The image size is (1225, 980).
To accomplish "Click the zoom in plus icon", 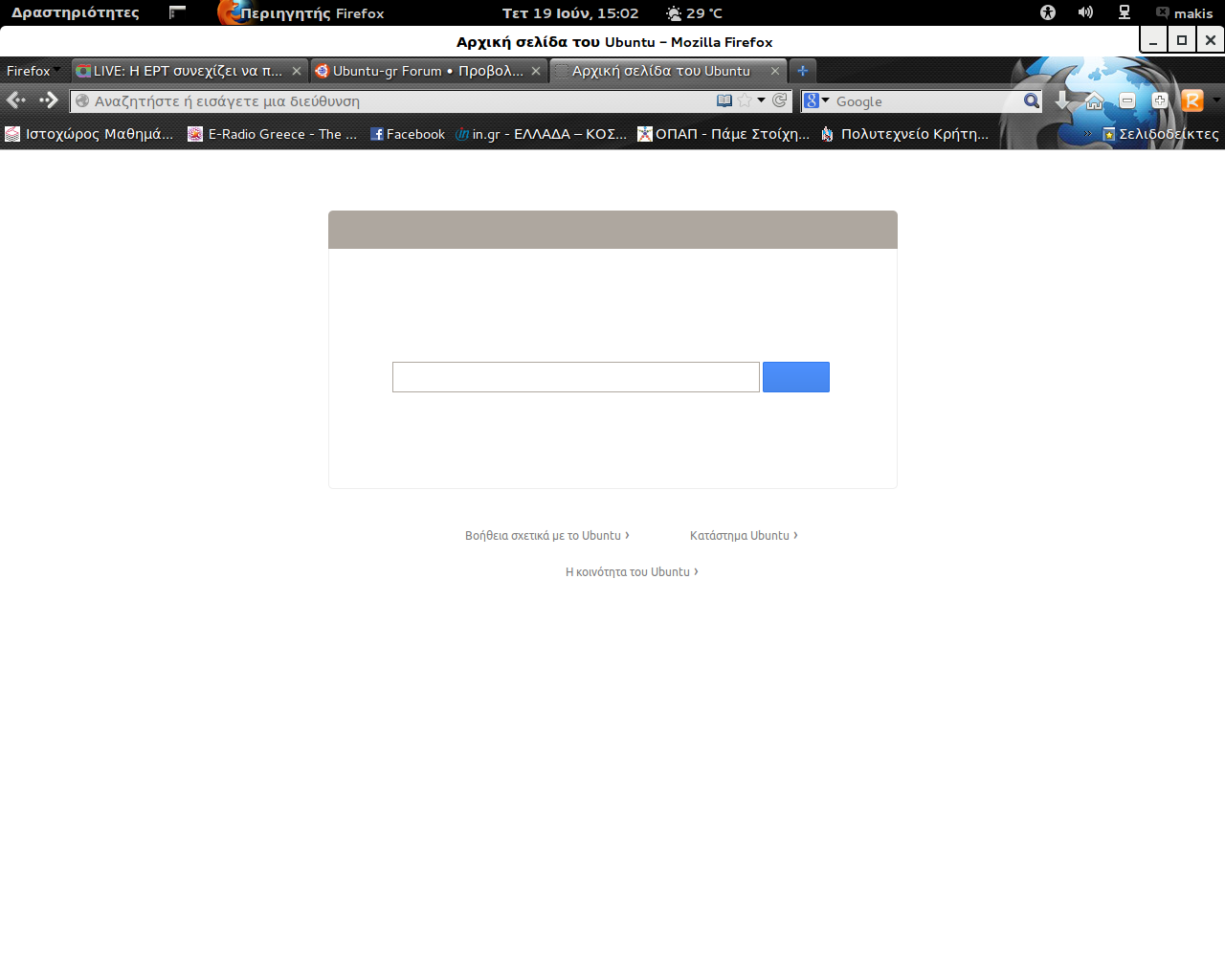I will coord(1160,100).
